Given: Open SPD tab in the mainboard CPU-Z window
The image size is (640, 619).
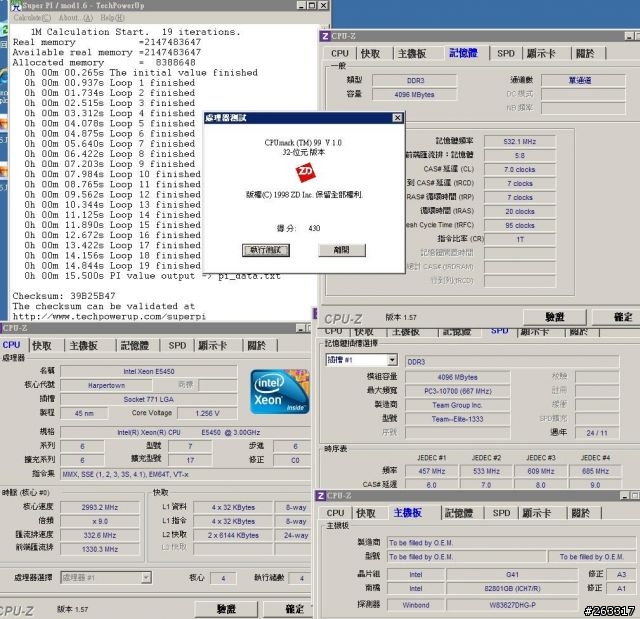Looking at the screenshot, I should pos(501,513).
